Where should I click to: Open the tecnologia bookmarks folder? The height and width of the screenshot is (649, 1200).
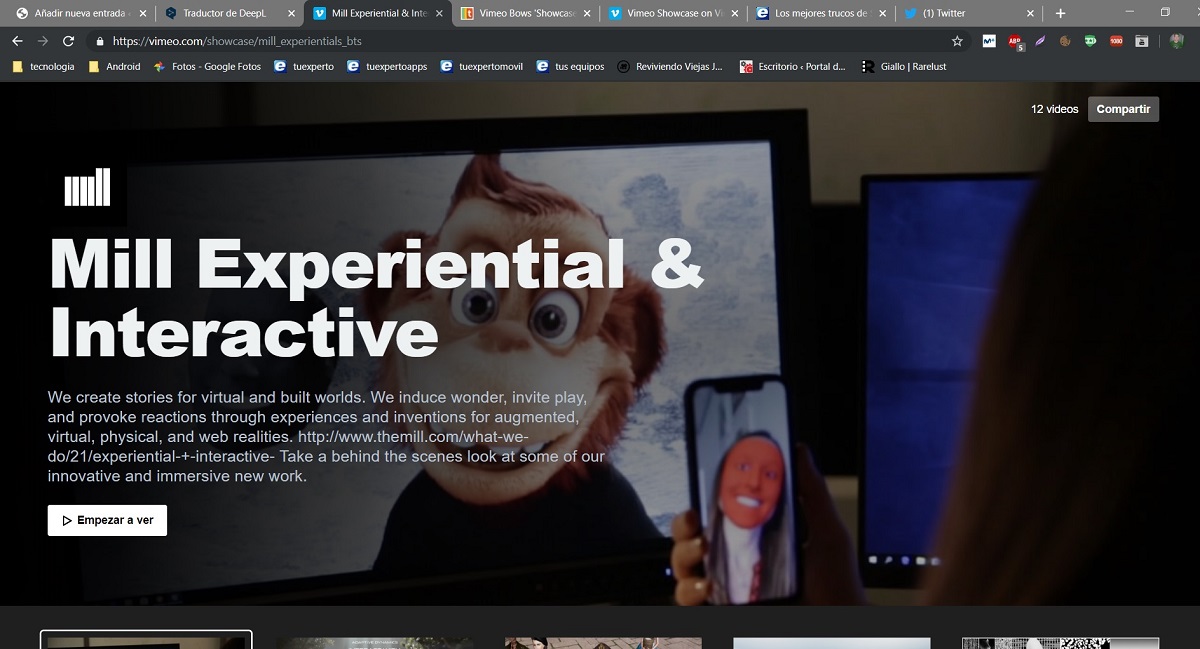click(46, 67)
